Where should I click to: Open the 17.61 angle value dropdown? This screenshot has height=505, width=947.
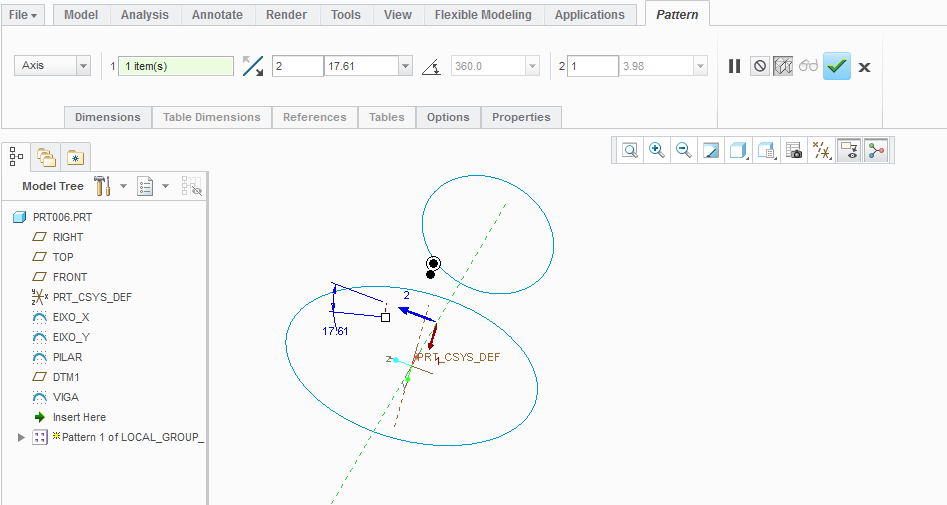405,66
